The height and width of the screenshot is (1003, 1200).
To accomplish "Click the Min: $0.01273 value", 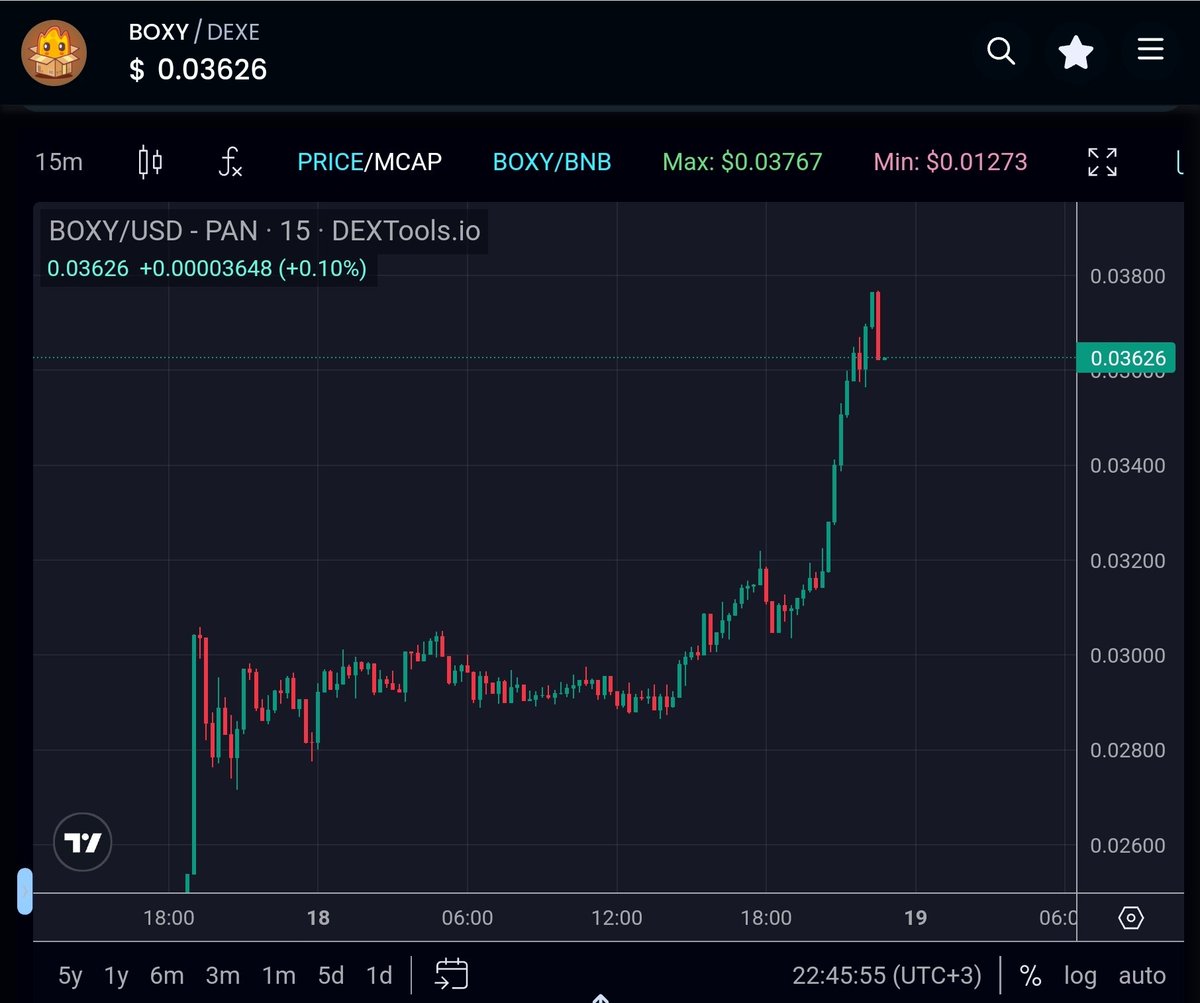I will [950, 161].
